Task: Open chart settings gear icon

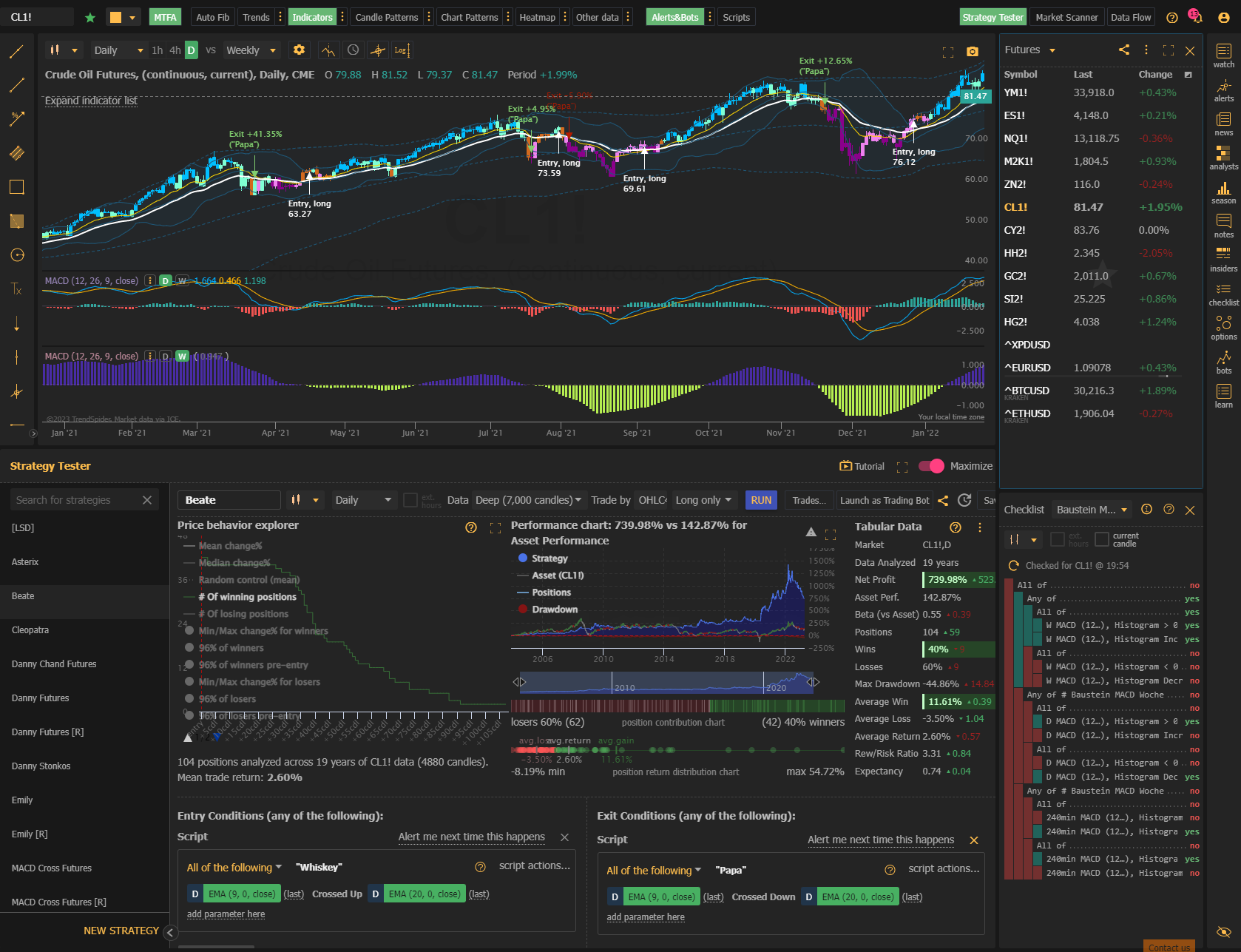Action: coord(299,50)
